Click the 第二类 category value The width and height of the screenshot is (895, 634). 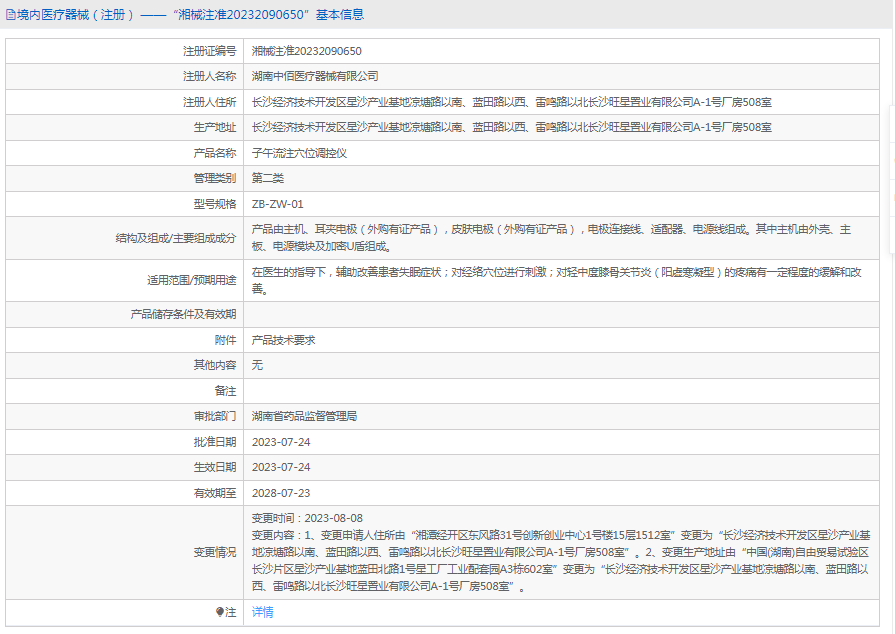click(268, 178)
